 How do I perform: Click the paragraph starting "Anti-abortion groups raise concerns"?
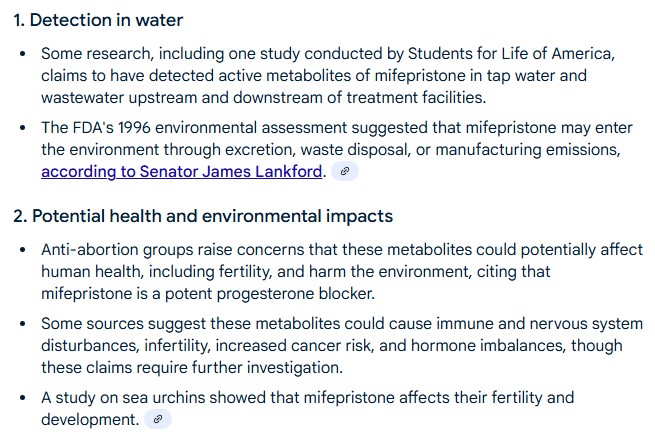(340, 270)
